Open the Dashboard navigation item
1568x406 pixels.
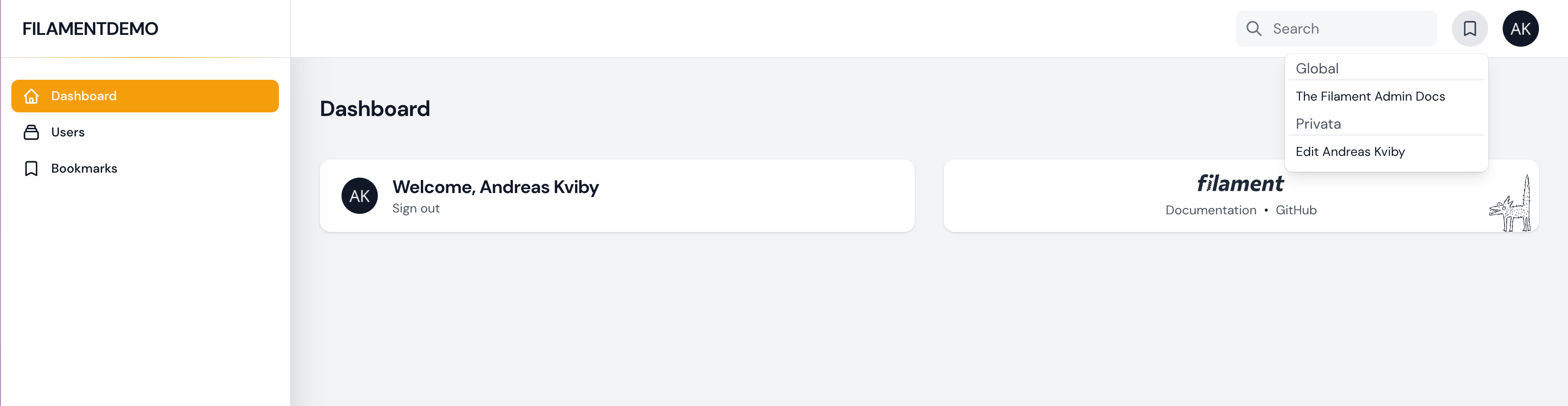pos(83,96)
